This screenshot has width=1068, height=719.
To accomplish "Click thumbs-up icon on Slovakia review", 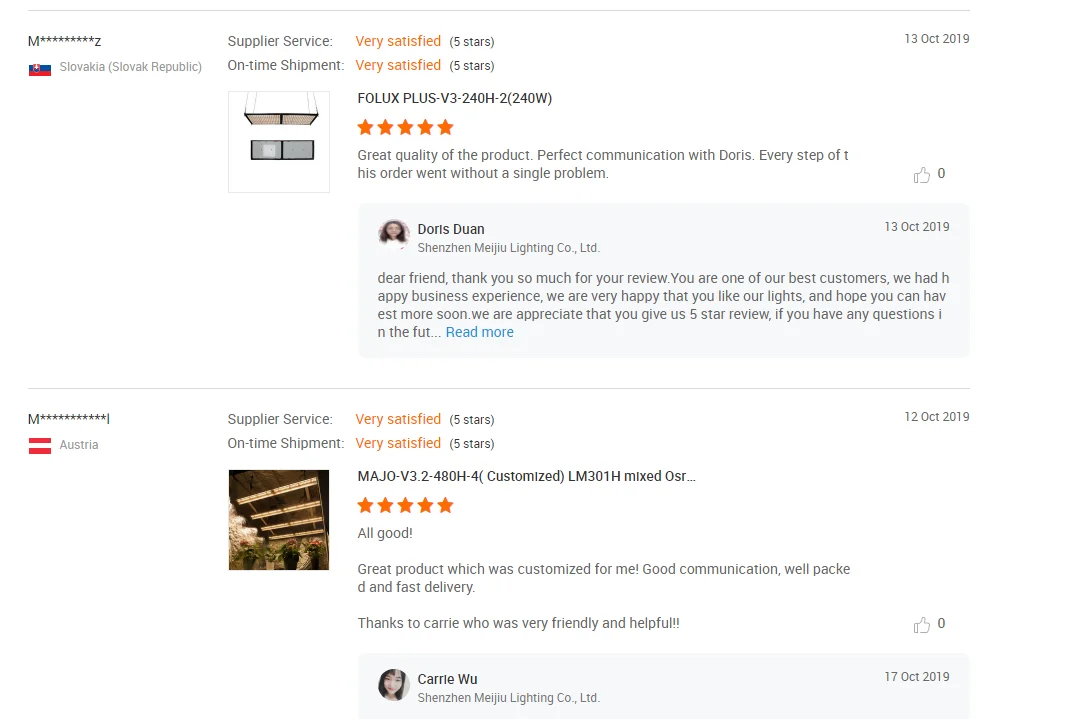I will tap(921, 175).
